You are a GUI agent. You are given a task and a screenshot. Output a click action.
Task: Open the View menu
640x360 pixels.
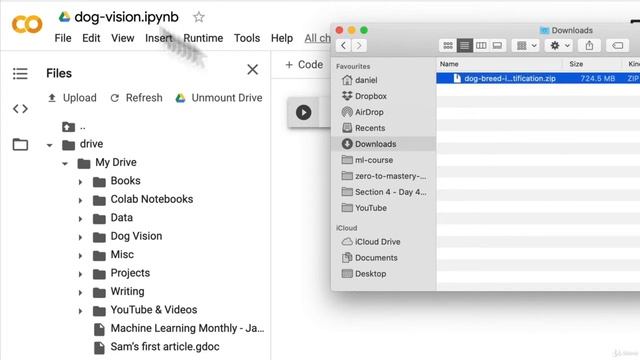click(x=122, y=38)
